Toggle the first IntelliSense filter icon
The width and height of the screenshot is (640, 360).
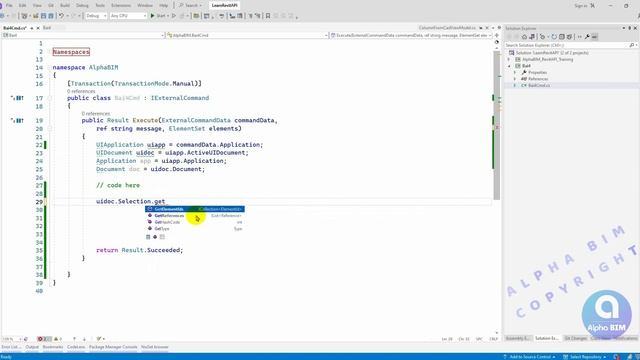coord(148,237)
